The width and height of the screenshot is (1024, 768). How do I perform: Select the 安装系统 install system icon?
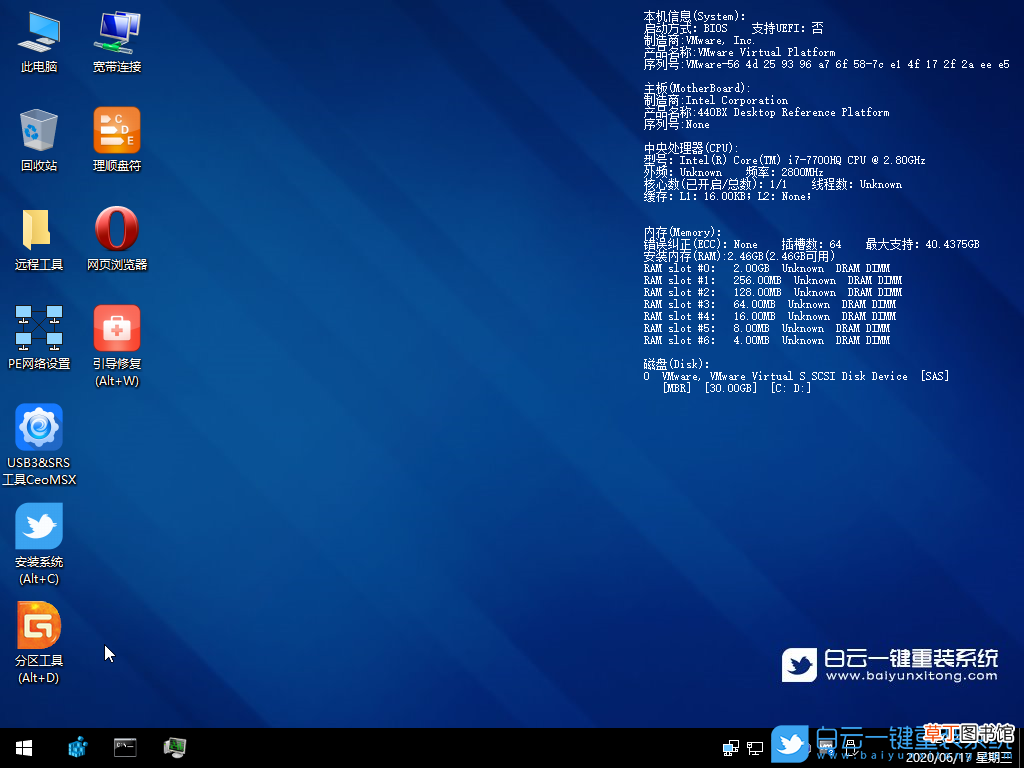point(39,544)
